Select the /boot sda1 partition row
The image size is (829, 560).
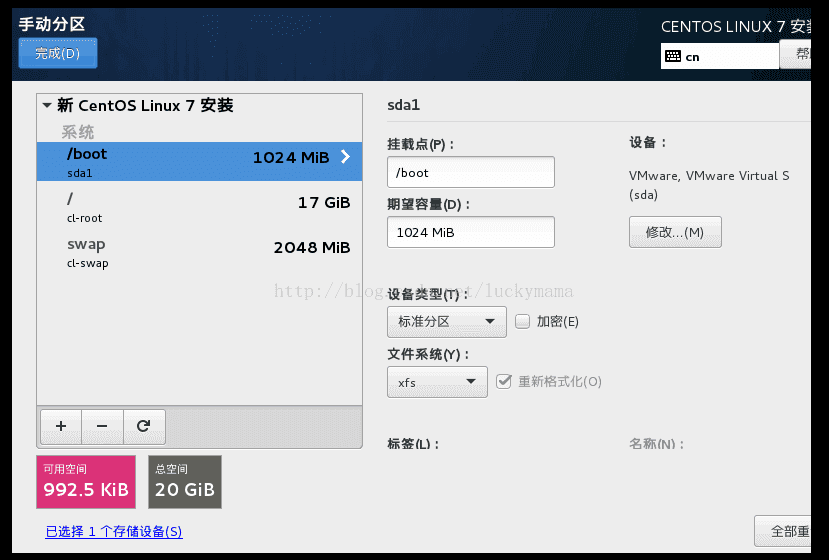pos(199,161)
